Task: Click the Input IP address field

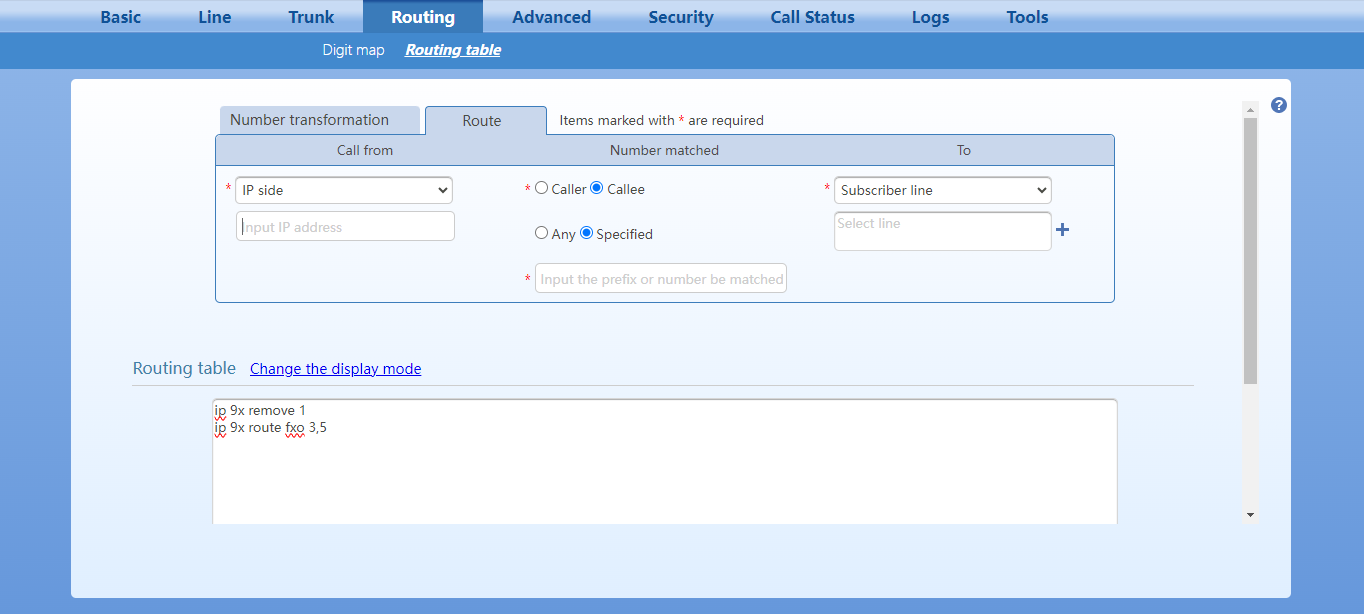Action: pos(345,227)
